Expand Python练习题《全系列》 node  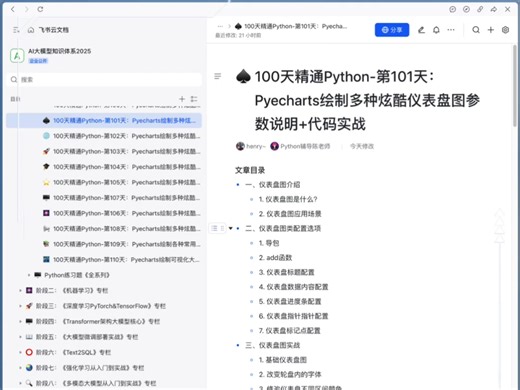[x=29, y=275]
